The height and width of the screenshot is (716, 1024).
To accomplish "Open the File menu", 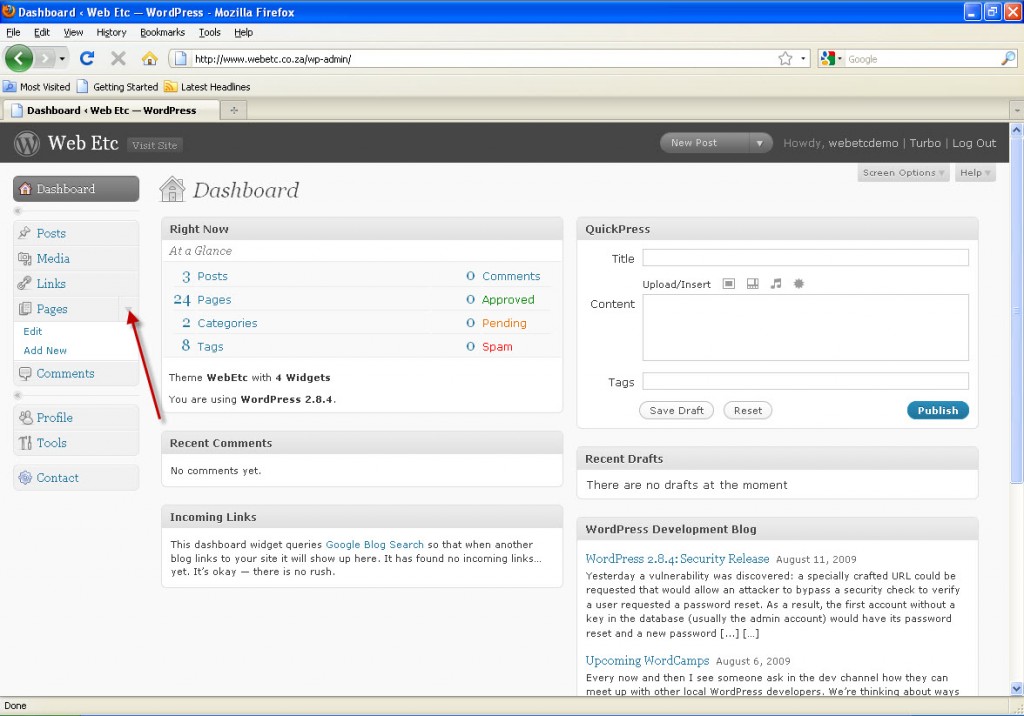I will [13, 32].
